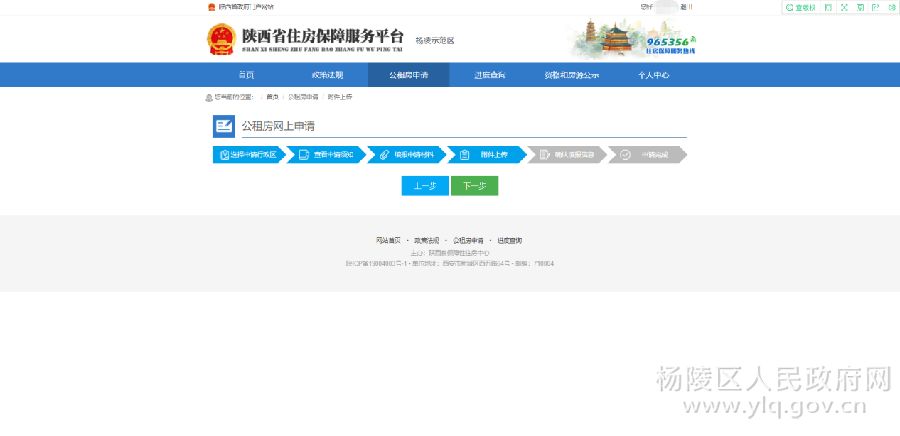Screen dimensions: 900x436
Task: Click the national emblem logo
Action: (220, 40)
